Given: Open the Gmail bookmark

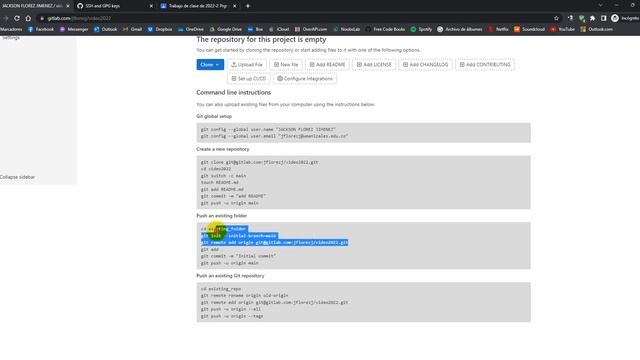Looking at the screenshot, I should pos(132,29).
